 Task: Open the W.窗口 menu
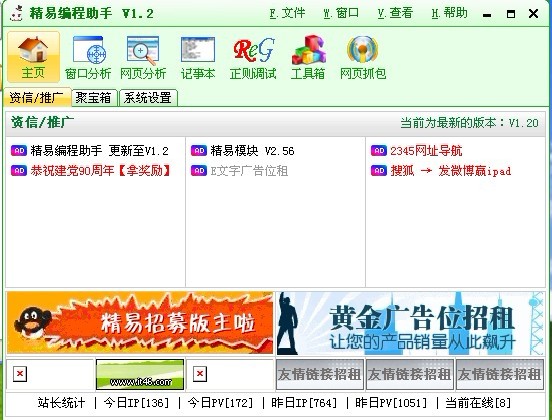[x=341, y=13]
